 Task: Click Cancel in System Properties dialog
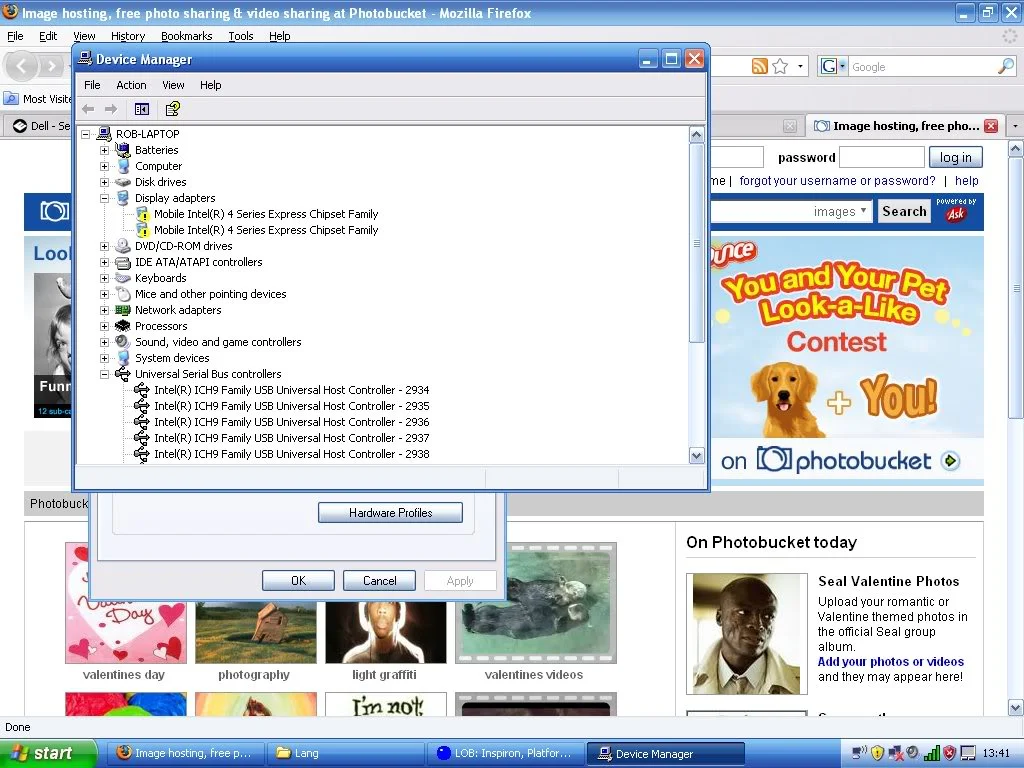point(379,581)
